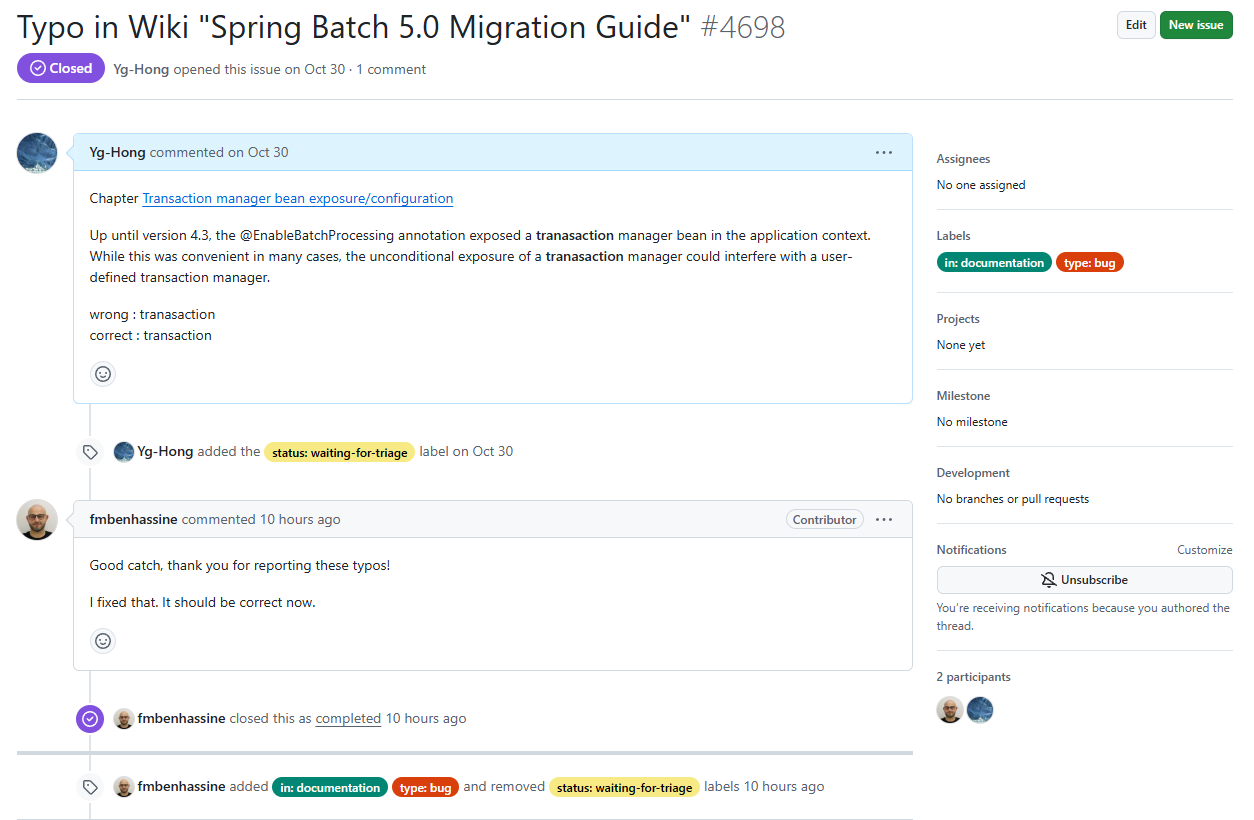Click 'commented on Oct 30' timestamp
1254x820 pixels.
coord(219,153)
